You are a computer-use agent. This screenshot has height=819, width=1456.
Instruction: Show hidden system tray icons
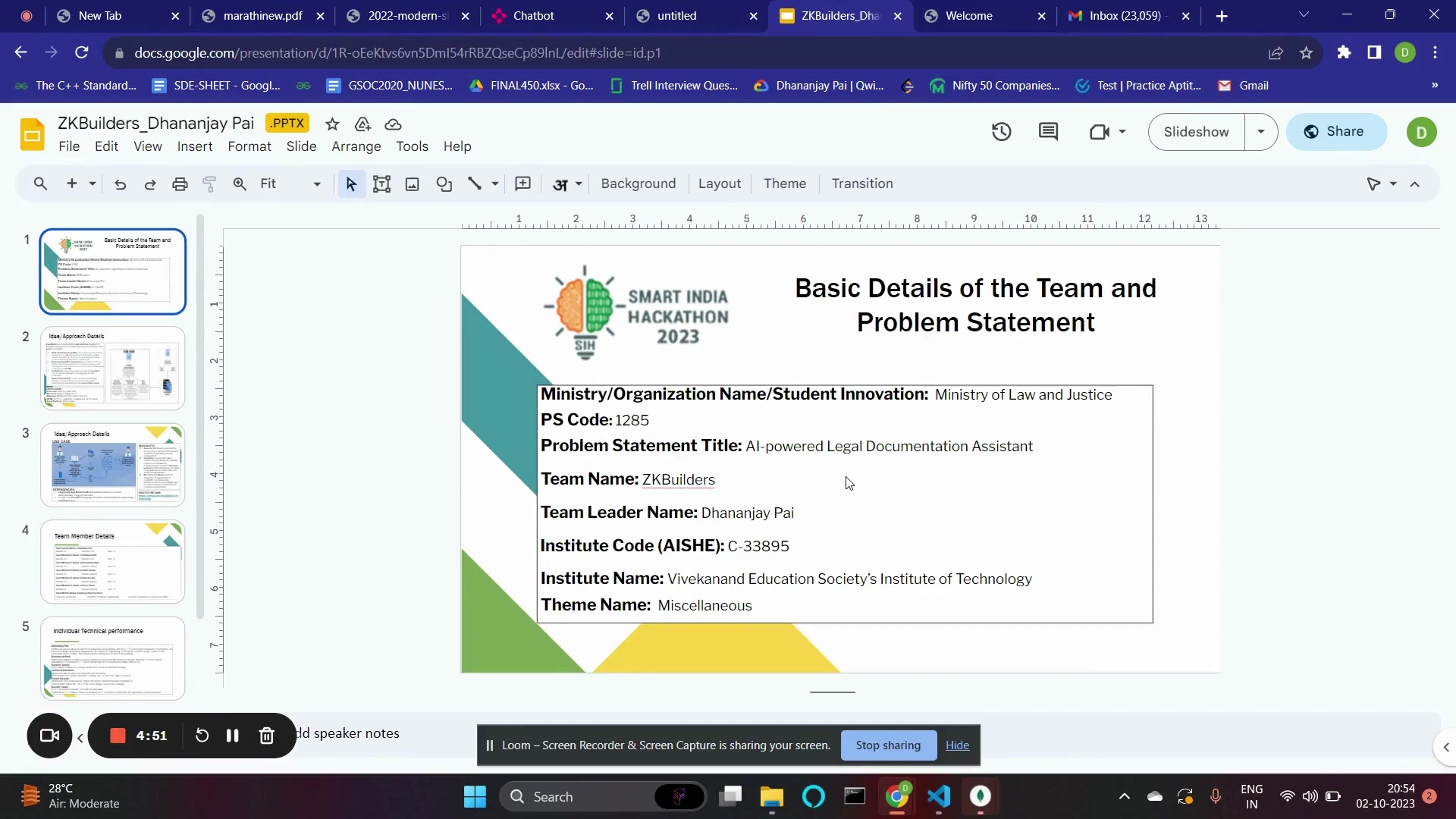(x=1124, y=796)
